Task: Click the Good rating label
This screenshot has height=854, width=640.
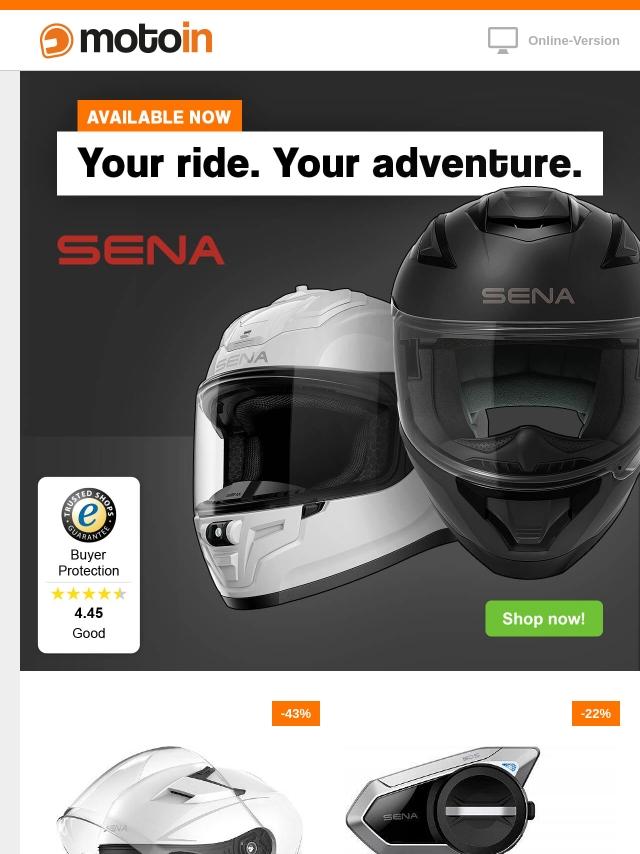Action: pyautogui.click(x=89, y=633)
